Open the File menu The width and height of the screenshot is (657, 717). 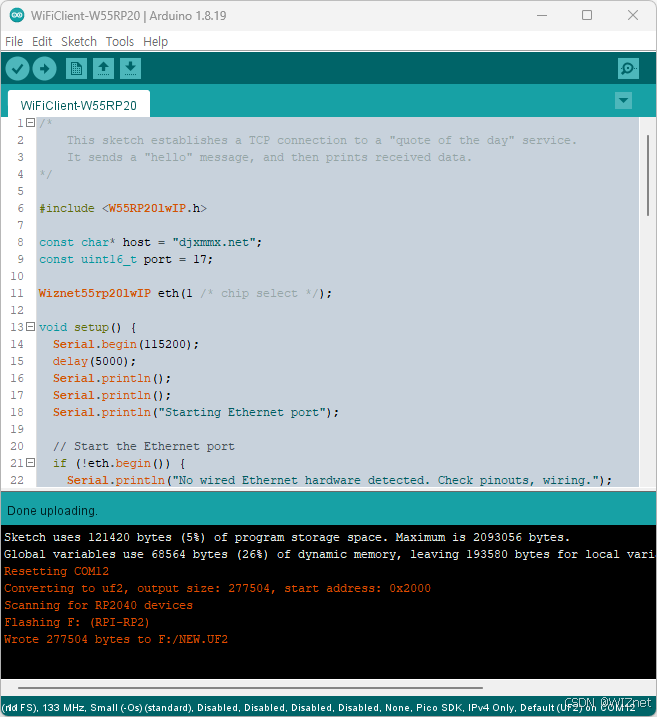[x=14, y=42]
